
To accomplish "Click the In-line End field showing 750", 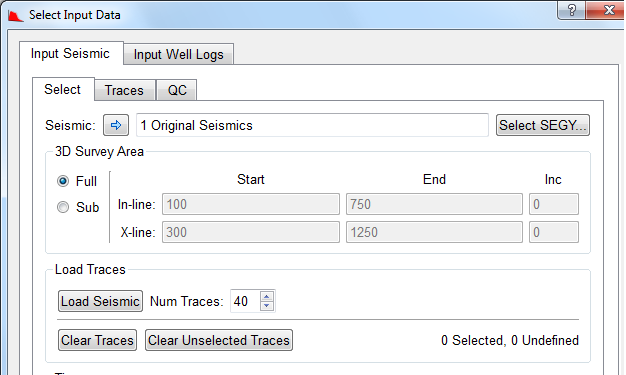I will pyautogui.click(x=434, y=204).
